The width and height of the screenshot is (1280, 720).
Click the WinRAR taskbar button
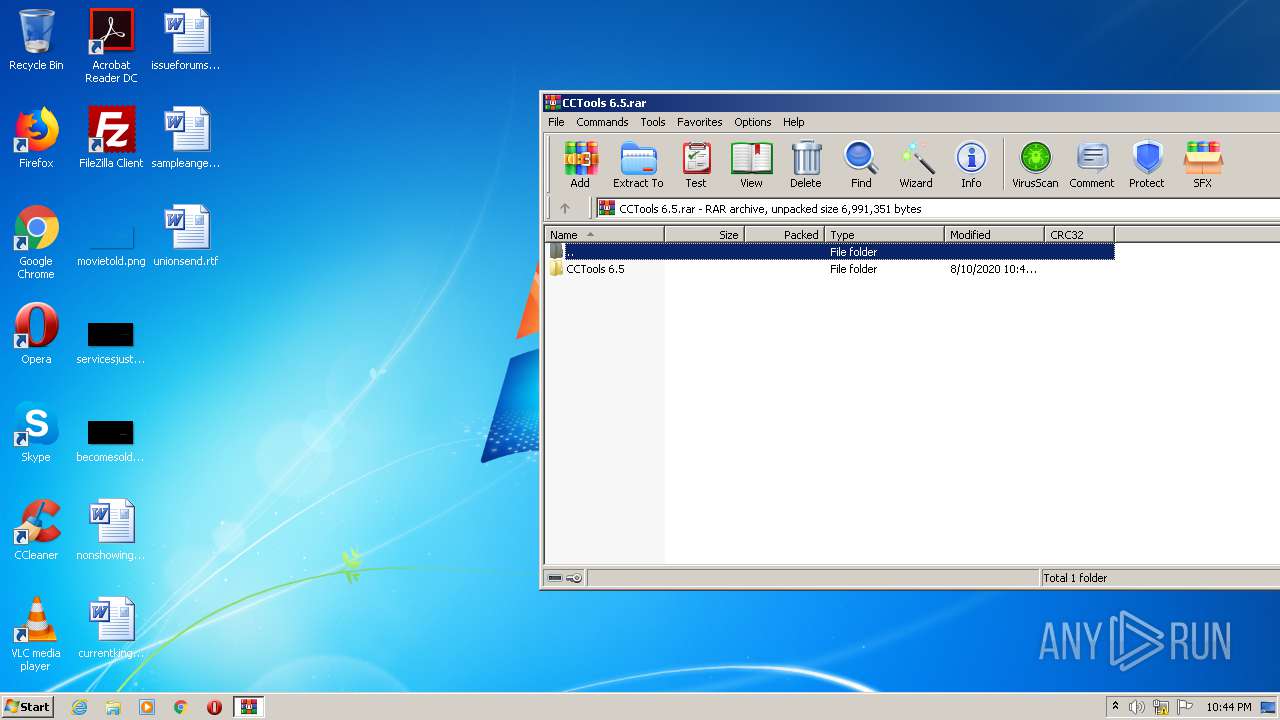[249, 707]
